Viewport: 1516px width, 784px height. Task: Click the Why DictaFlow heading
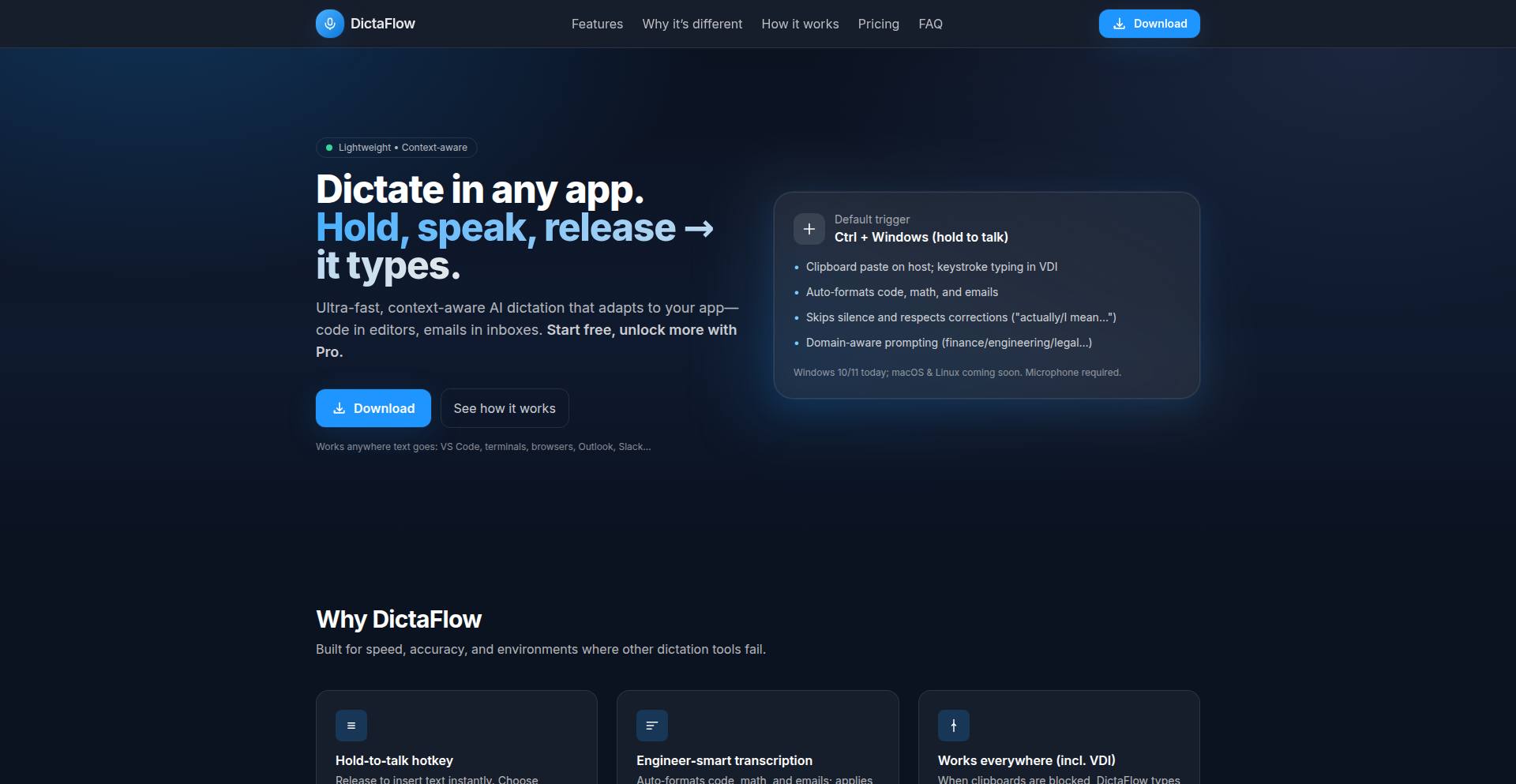click(399, 620)
